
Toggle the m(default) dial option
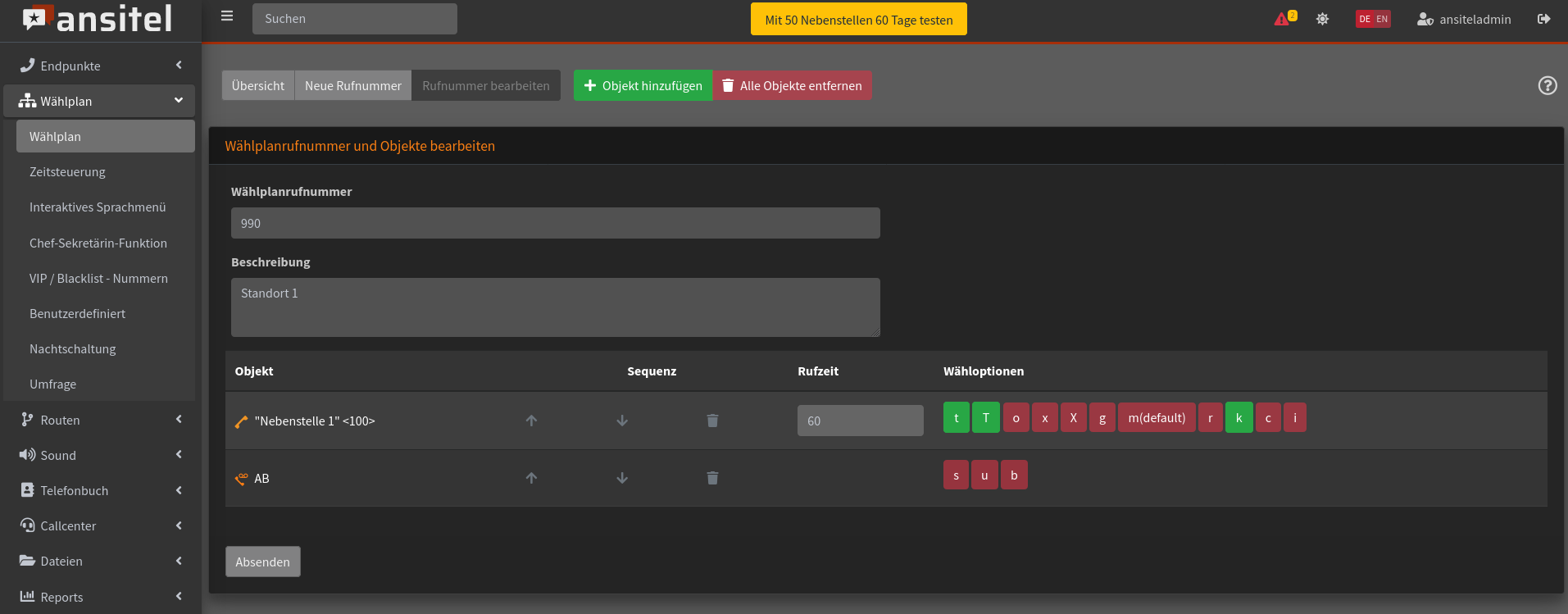point(1156,418)
